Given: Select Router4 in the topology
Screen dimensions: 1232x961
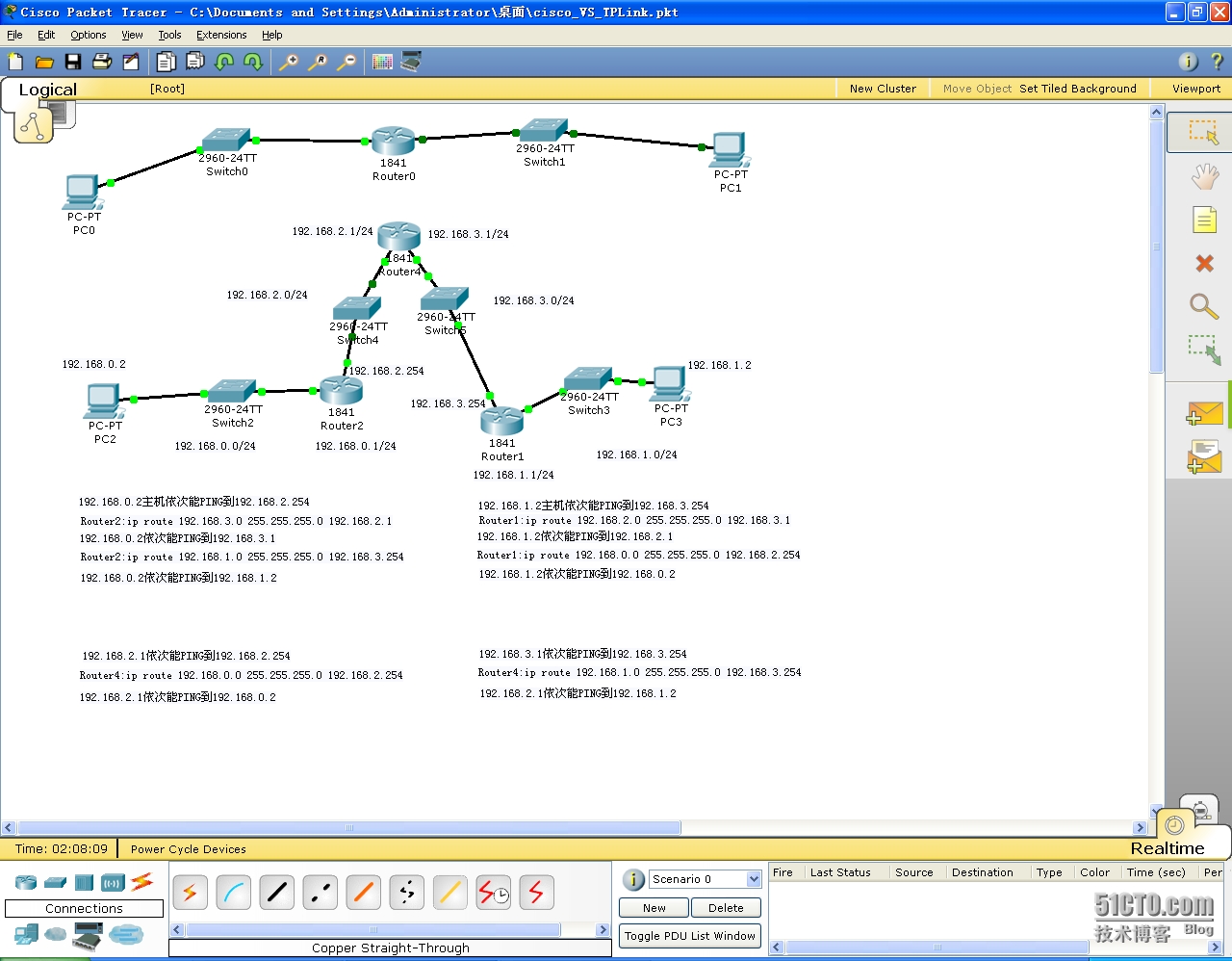Looking at the screenshot, I should pos(399,238).
